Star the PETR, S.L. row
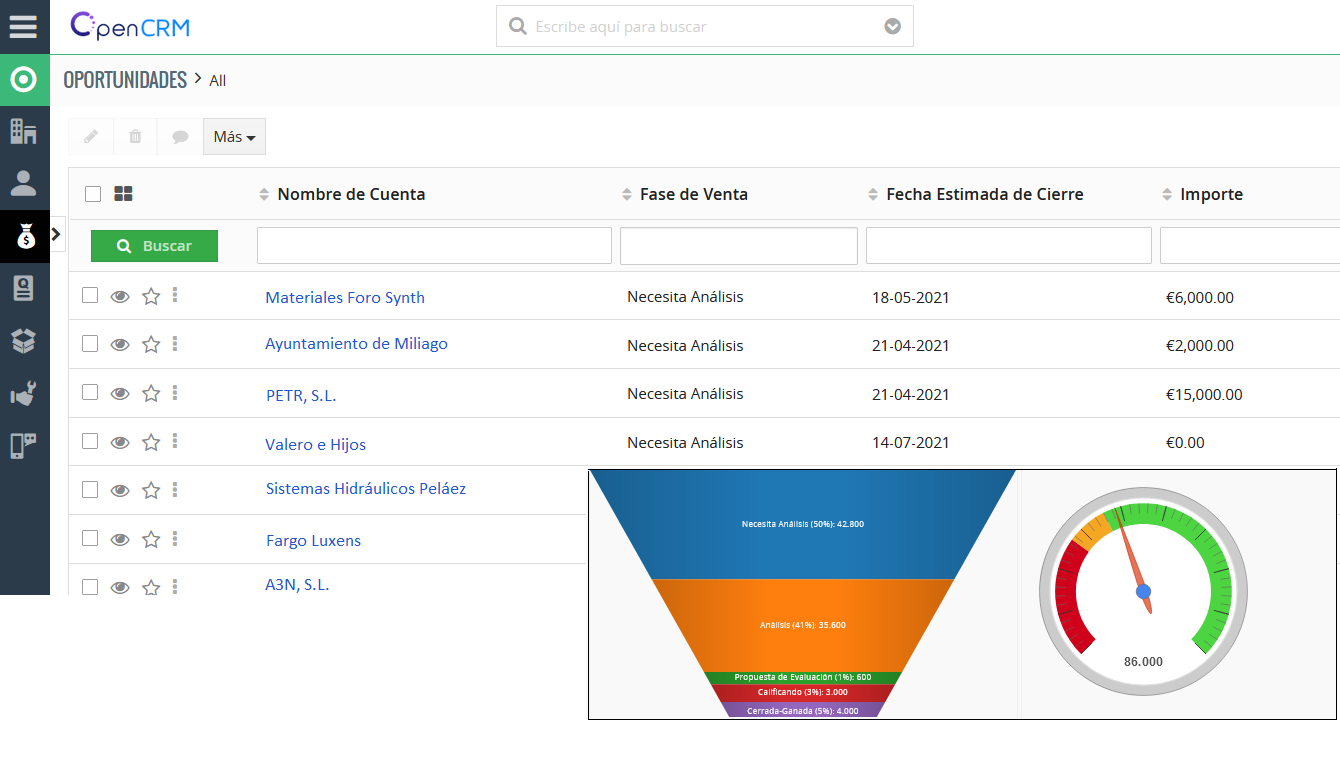This screenshot has width=1340, height=768. click(151, 393)
